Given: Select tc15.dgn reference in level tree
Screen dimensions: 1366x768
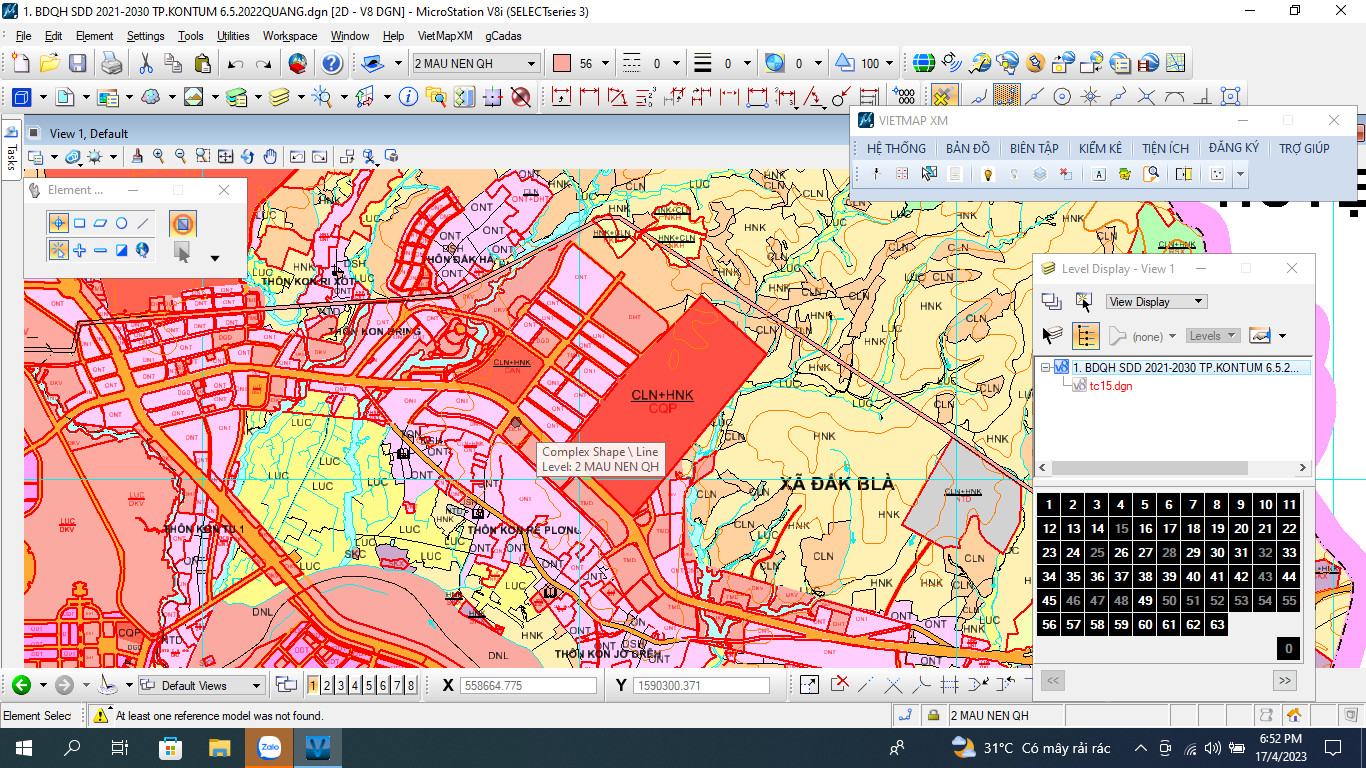Looking at the screenshot, I should (1110, 386).
